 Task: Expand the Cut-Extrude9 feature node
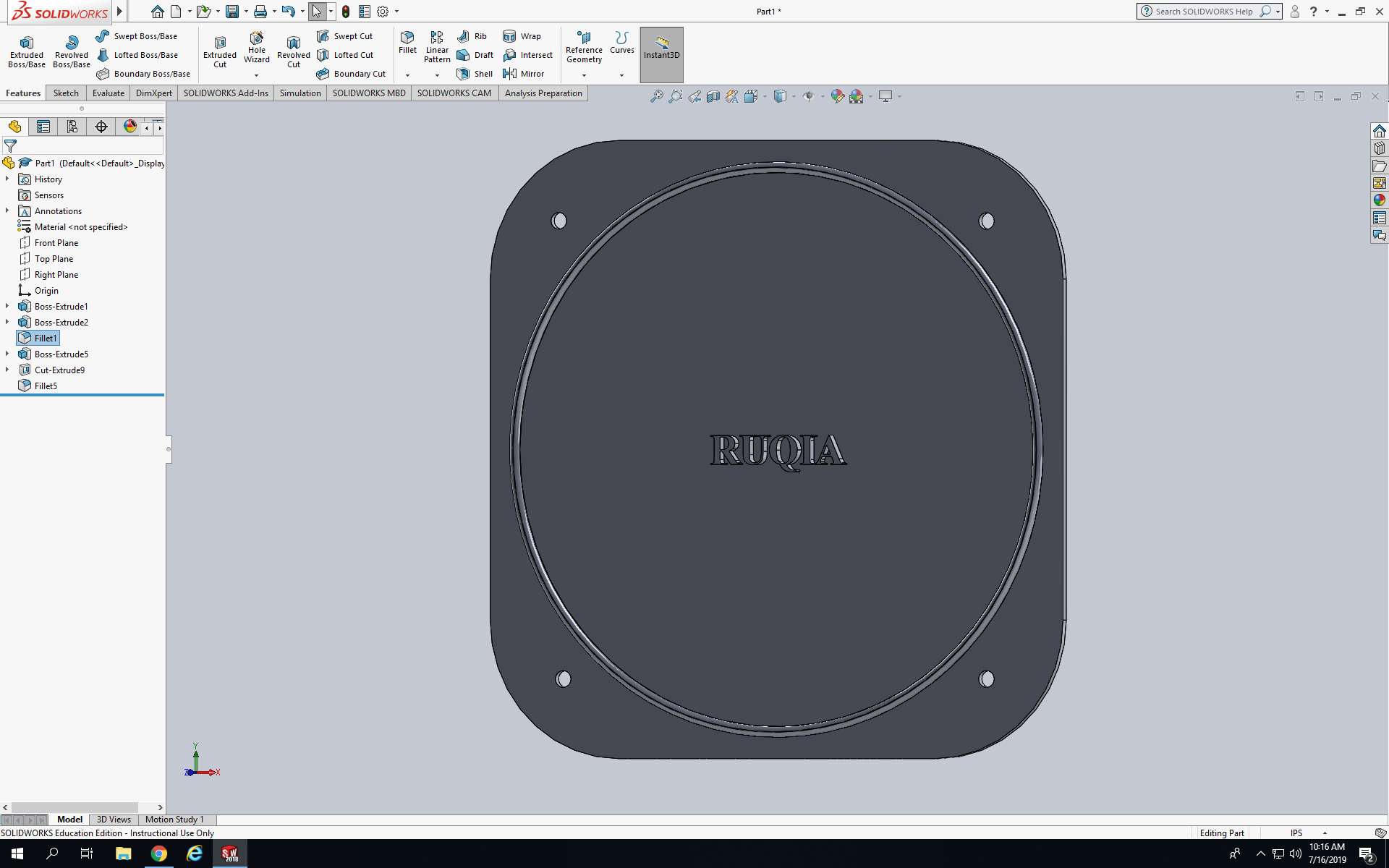[x=7, y=370]
